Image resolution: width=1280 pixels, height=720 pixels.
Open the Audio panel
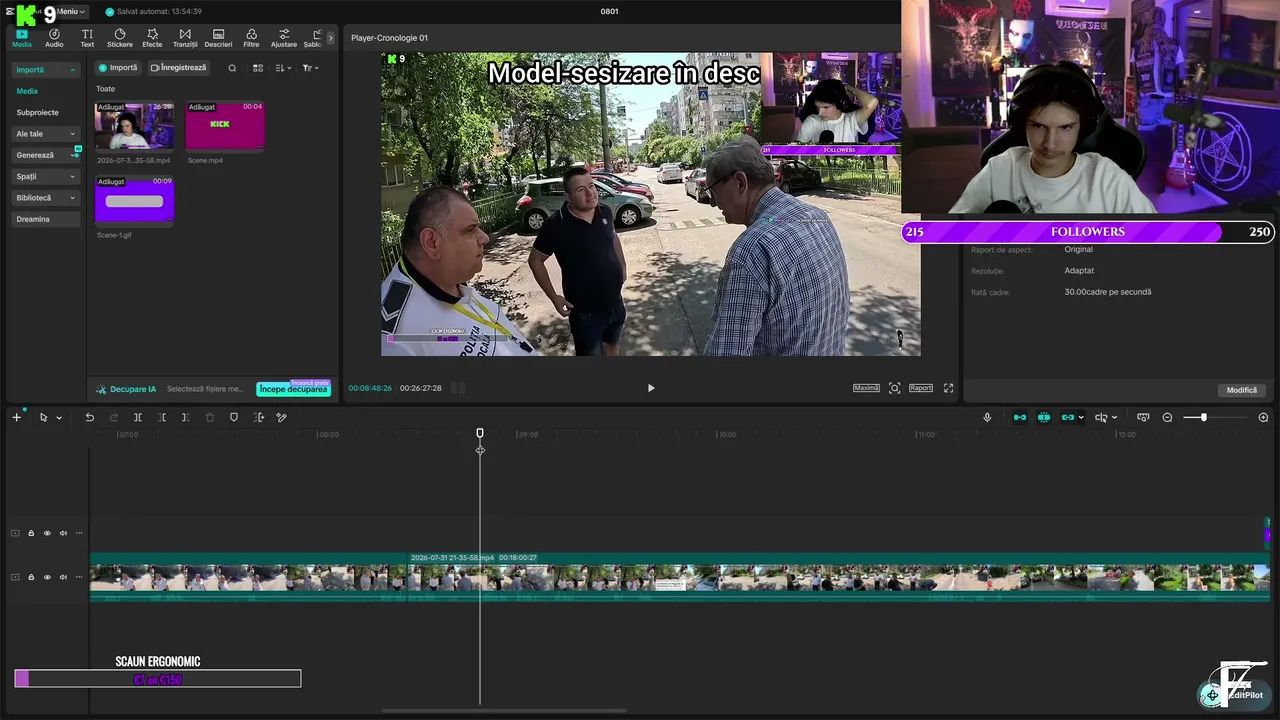pyautogui.click(x=54, y=38)
